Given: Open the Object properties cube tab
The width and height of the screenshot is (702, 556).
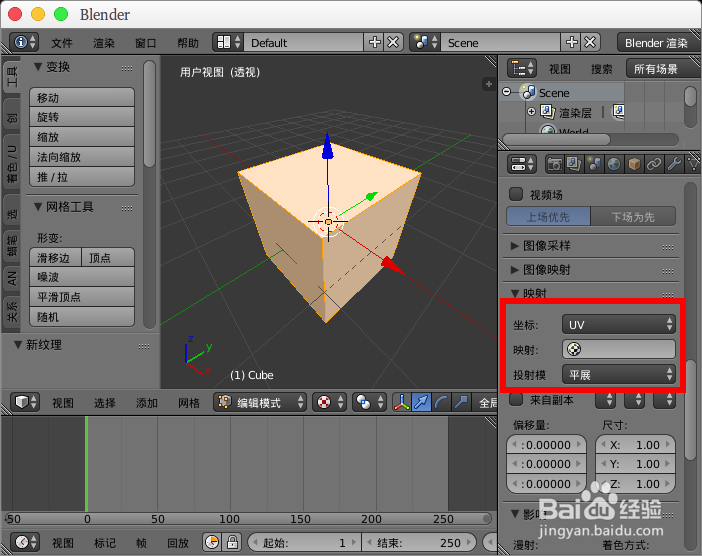Looking at the screenshot, I should pyautogui.click(x=634, y=164).
